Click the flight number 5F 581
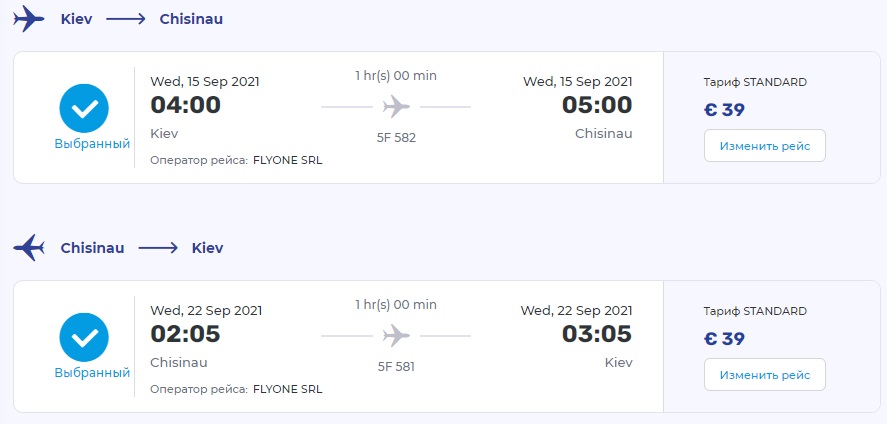 coord(396,367)
